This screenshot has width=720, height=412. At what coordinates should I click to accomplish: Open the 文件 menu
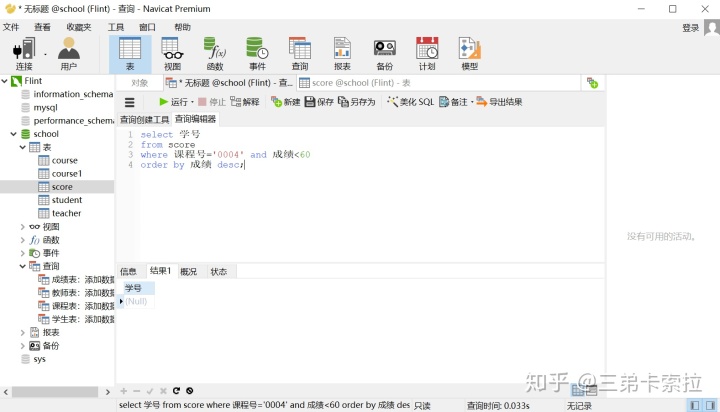click(11, 27)
